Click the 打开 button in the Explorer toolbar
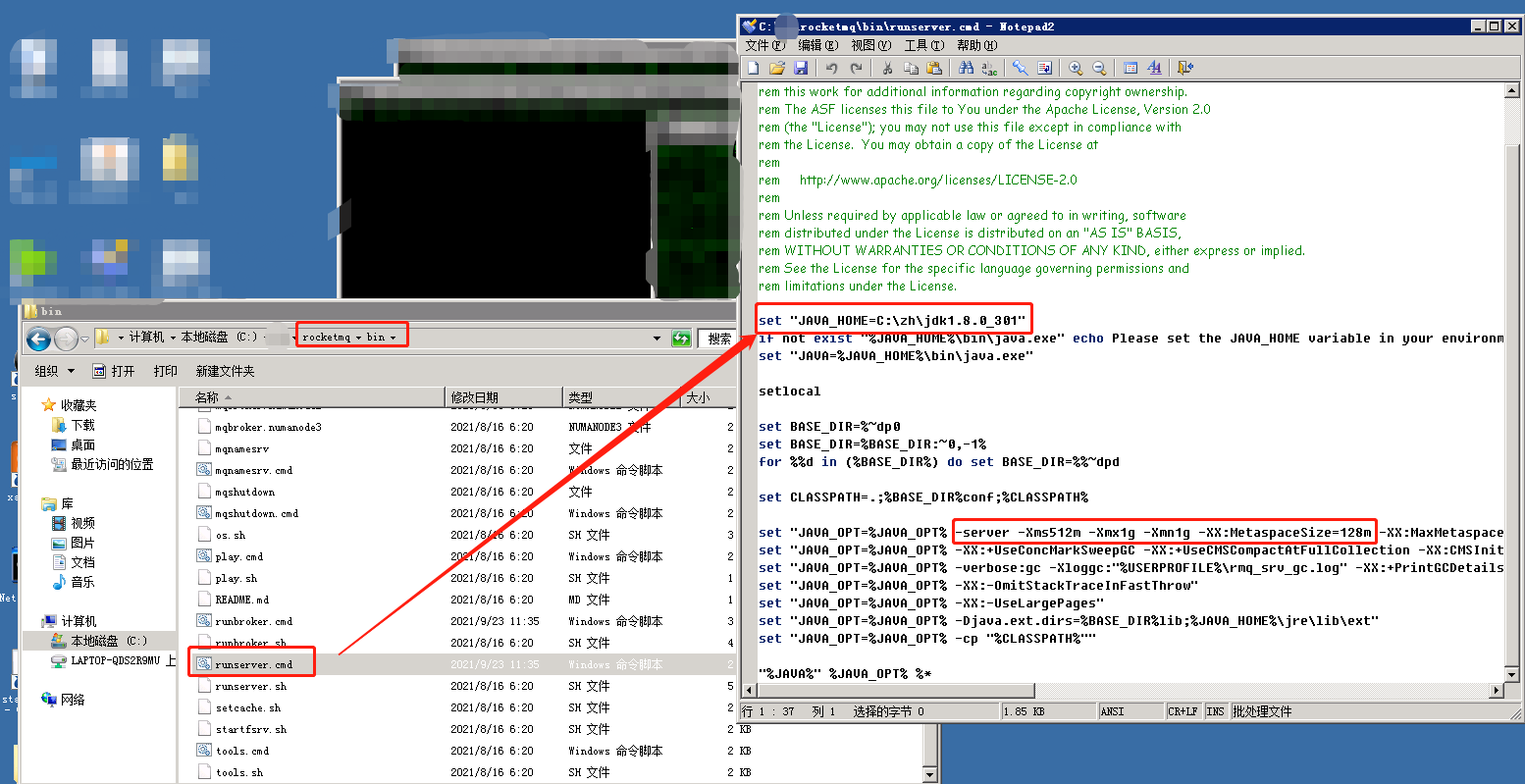This screenshot has width=1525, height=784. click(115, 371)
